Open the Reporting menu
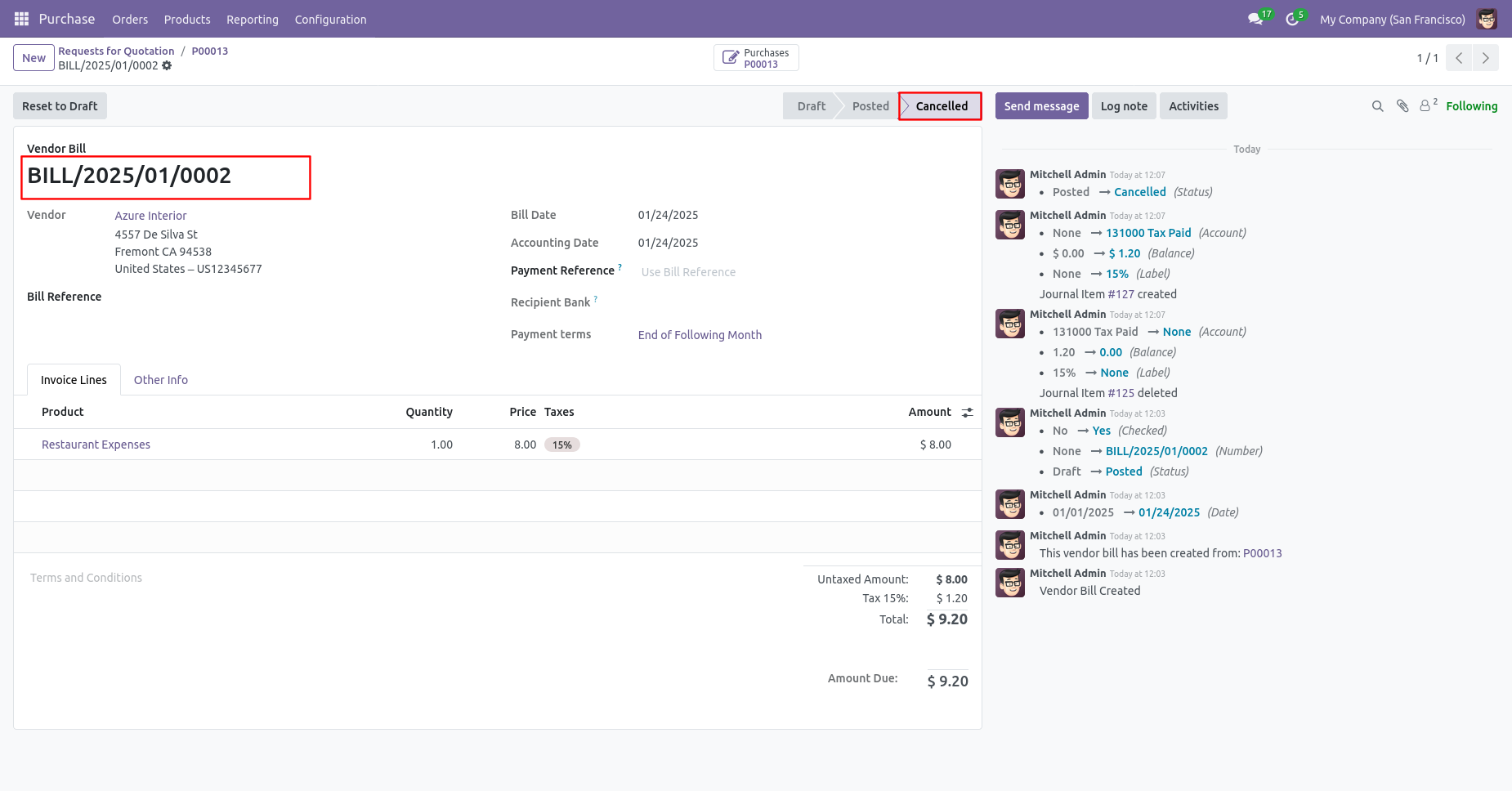 [x=253, y=20]
